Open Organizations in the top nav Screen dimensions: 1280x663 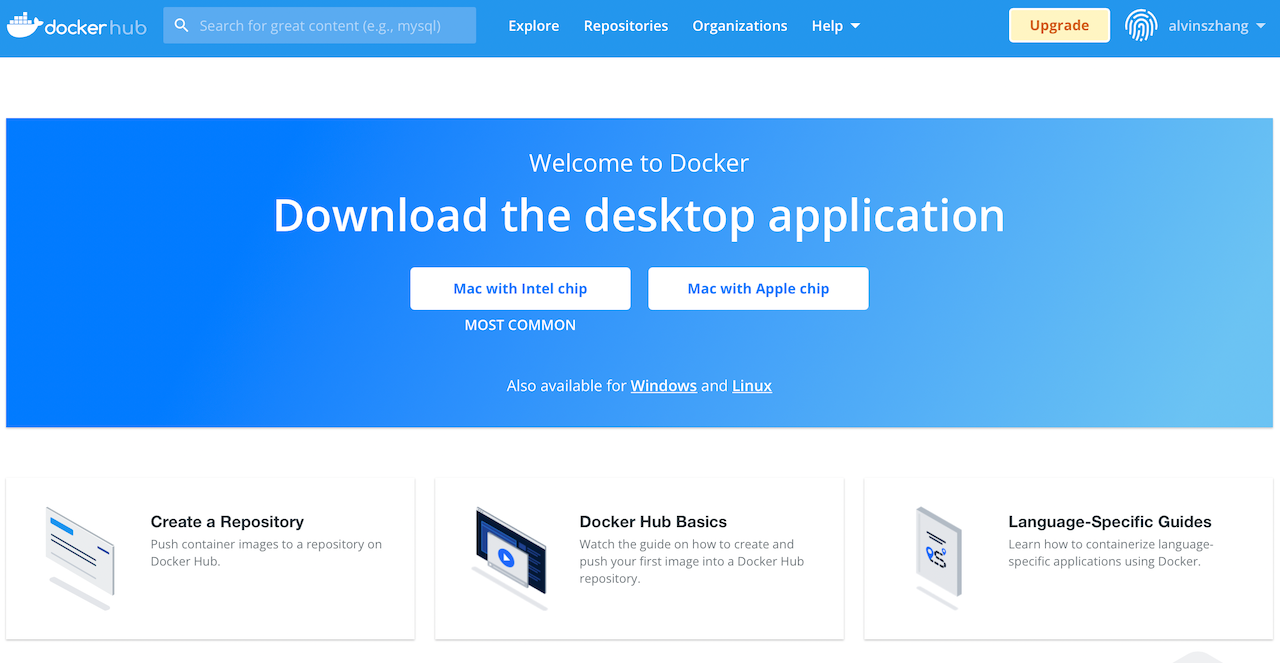point(740,26)
